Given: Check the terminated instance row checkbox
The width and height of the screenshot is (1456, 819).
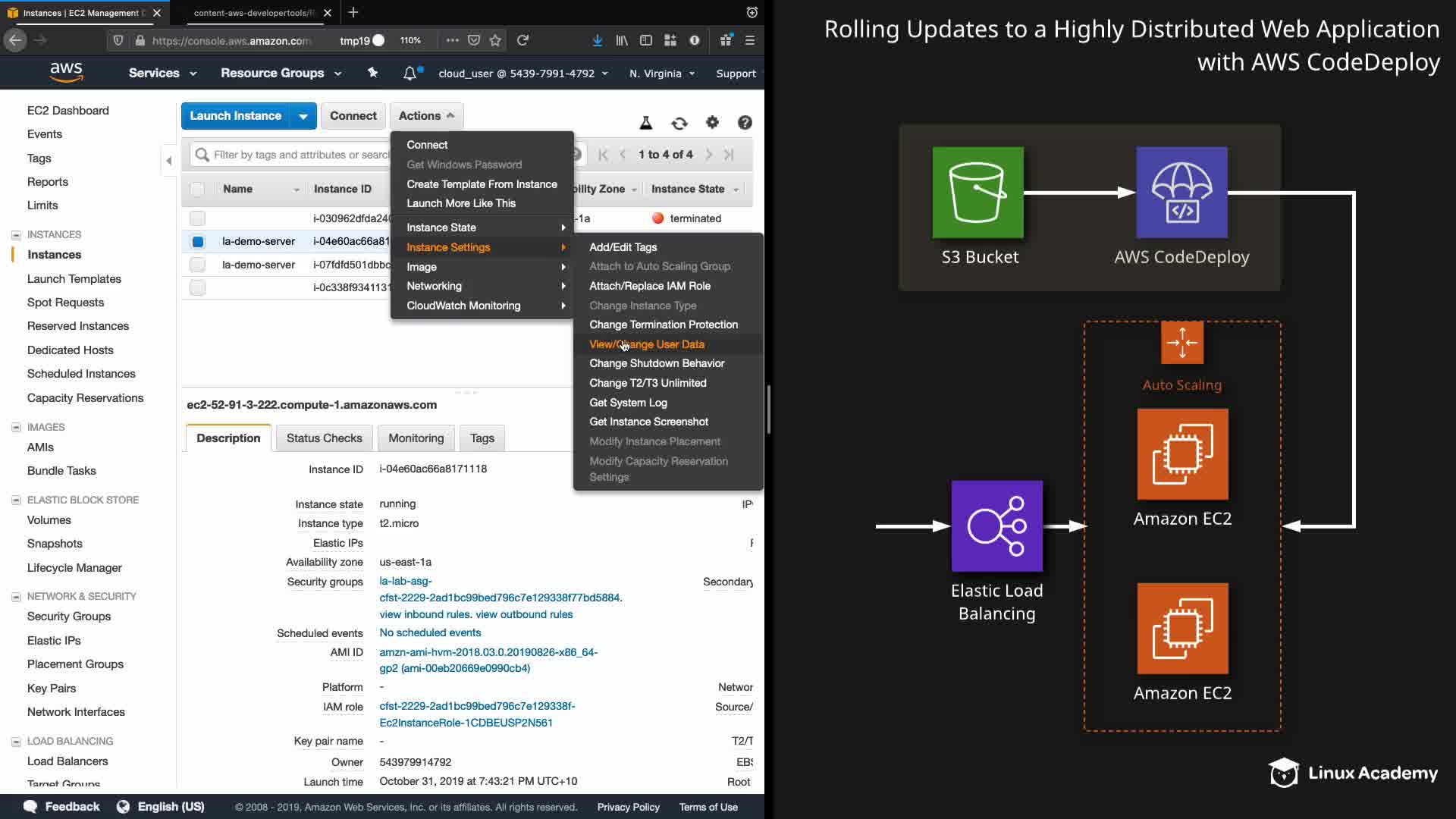Looking at the screenshot, I should pyautogui.click(x=197, y=218).
